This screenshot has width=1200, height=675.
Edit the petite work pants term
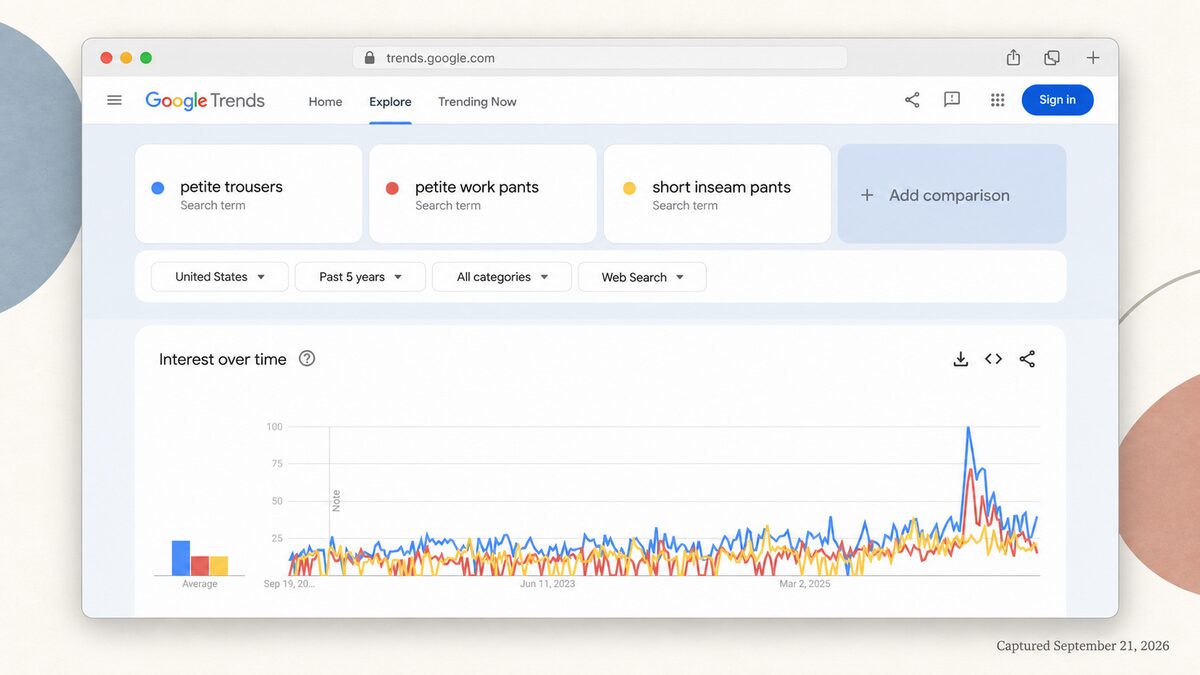click(483, 194)
